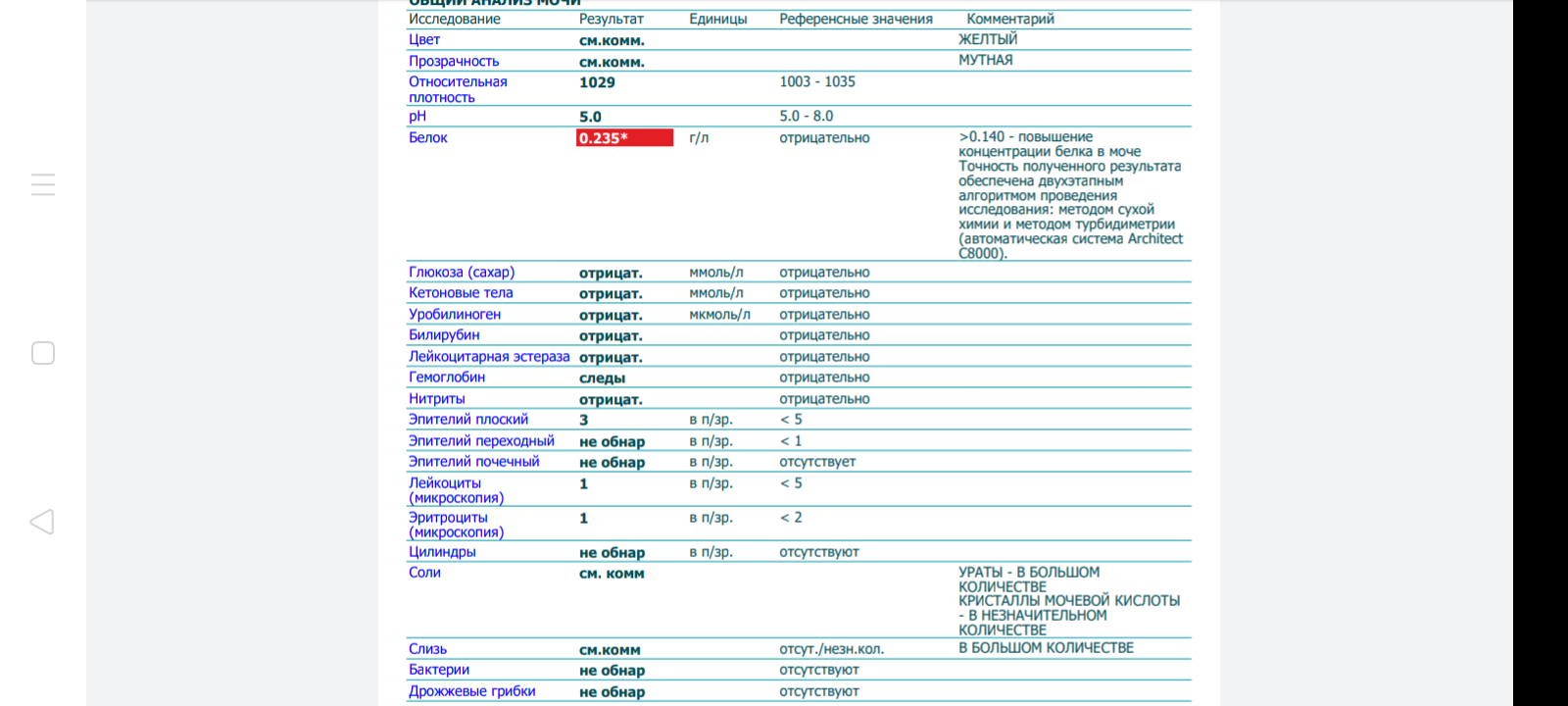
Task: Open the 'Лейкоцитарная эстераза' link
Action: click(489, 357)
